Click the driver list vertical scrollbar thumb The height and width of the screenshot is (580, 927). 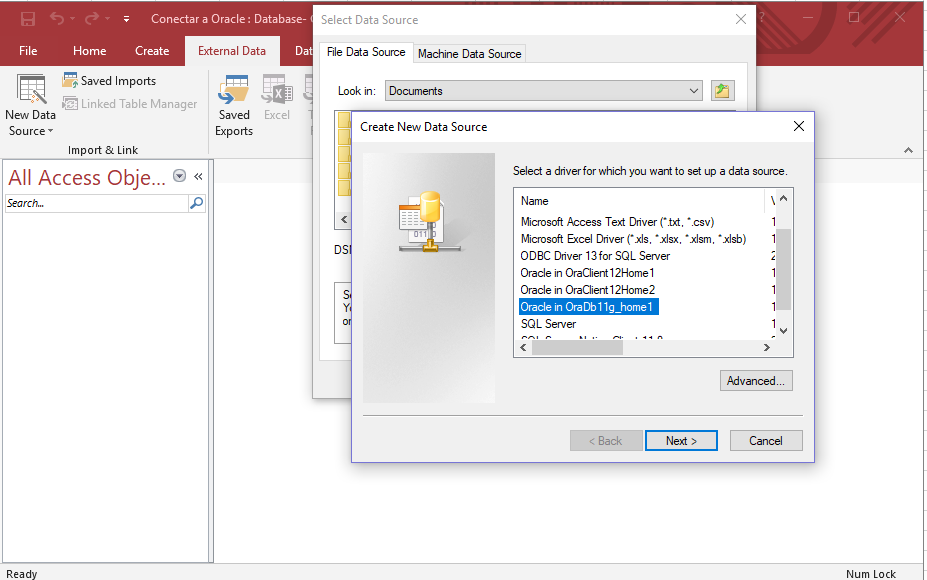click(x=783, y=269)
